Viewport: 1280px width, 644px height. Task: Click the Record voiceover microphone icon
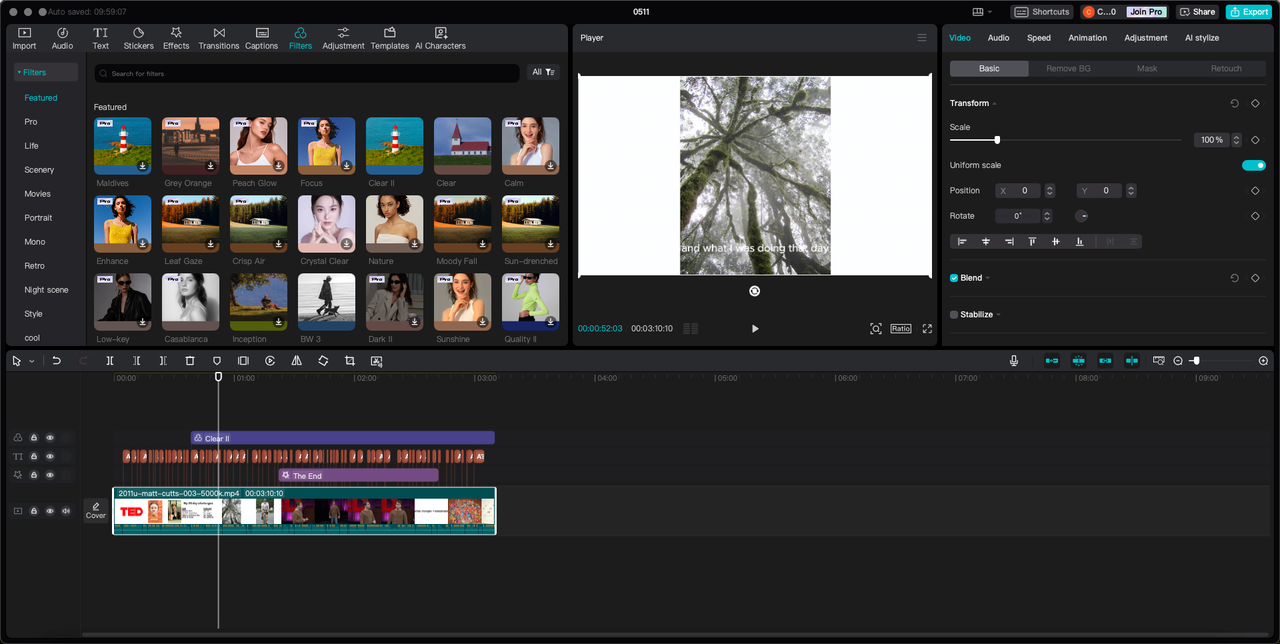[1014, 361]
